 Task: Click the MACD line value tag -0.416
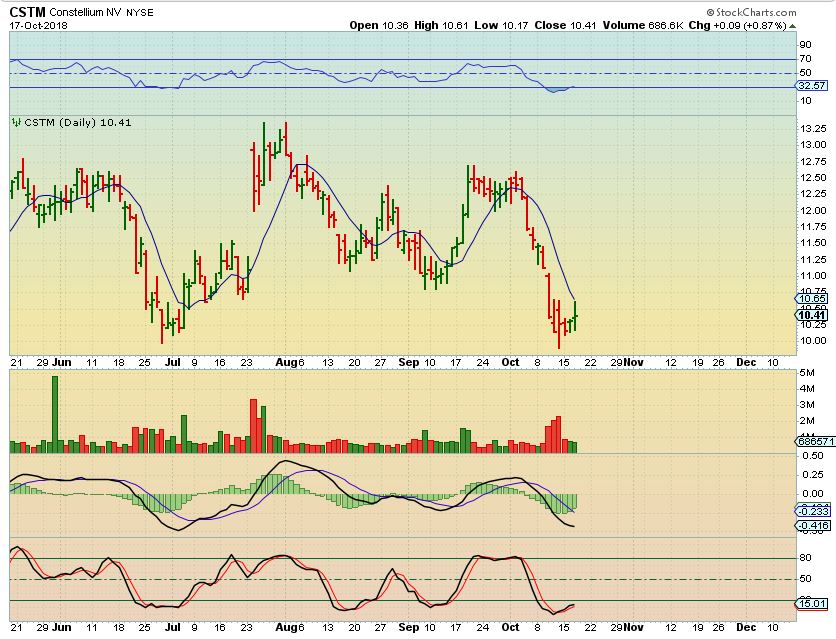tap(811, 525)
